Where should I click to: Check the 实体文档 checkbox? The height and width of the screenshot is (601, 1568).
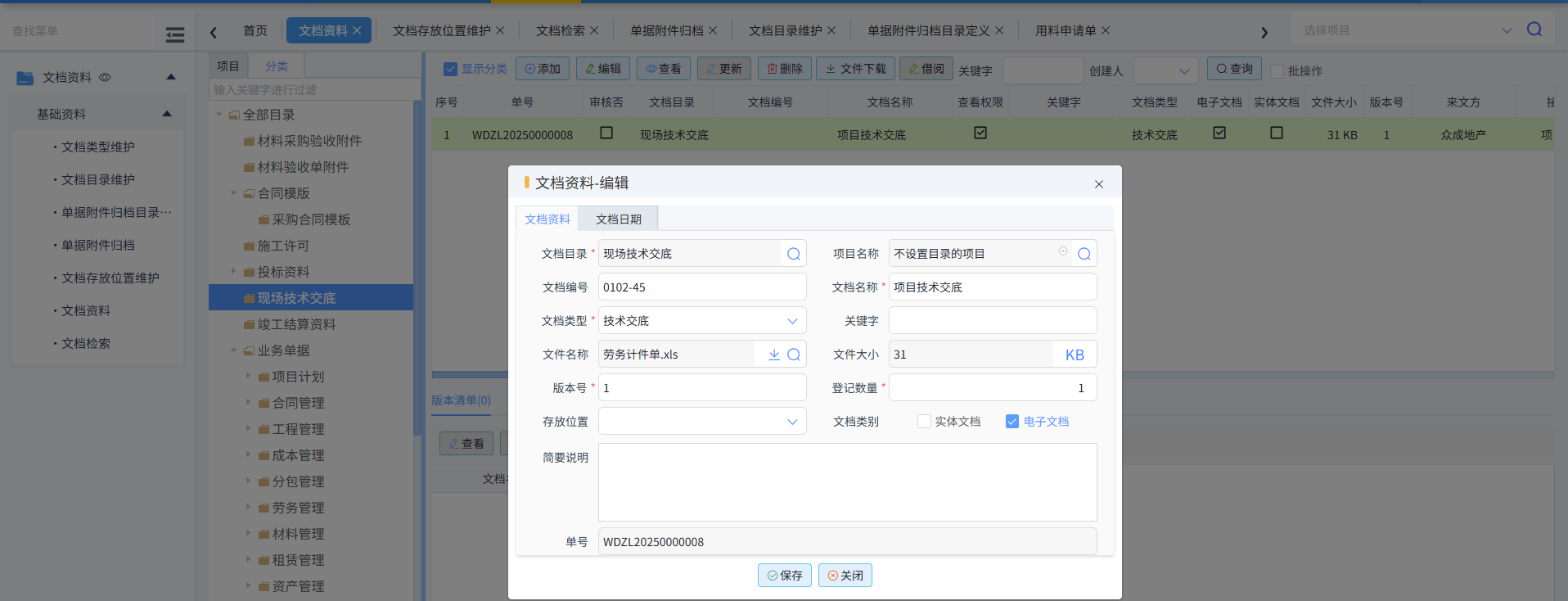(924, 422)
